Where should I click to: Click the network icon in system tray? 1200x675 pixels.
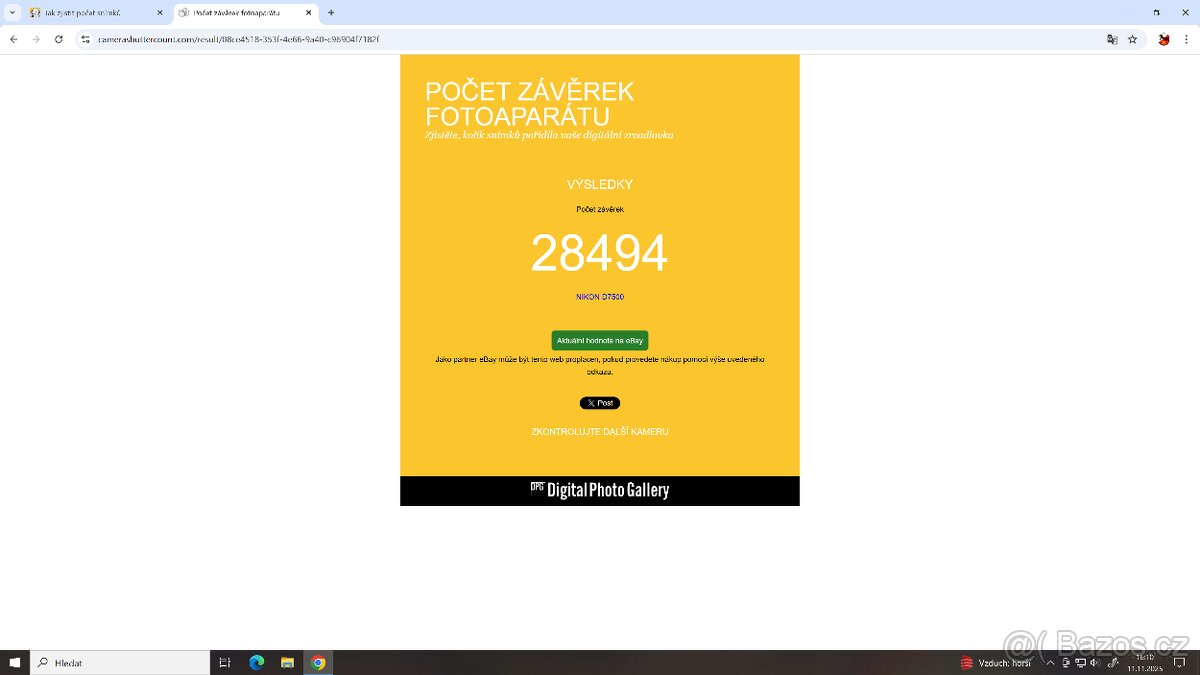point(1081,663)
